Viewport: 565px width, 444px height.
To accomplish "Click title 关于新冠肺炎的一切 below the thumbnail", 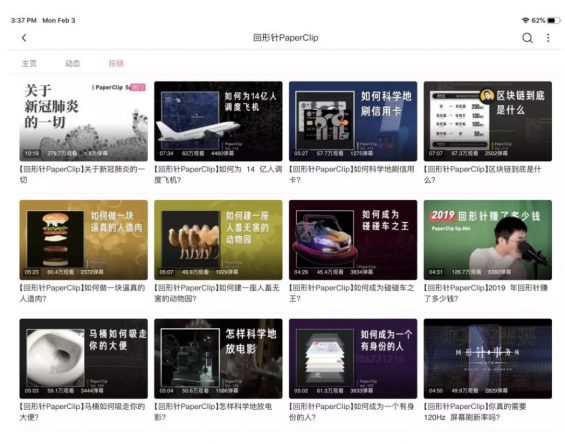I will click(82, 174).
